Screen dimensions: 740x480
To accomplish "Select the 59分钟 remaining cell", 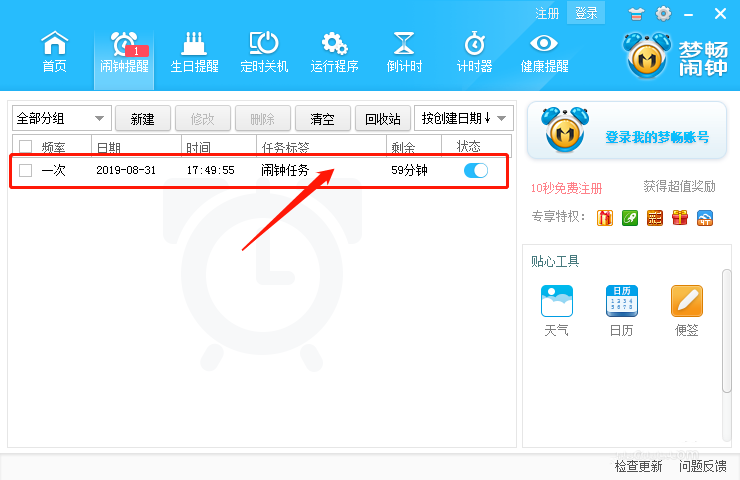I will [409, 170].
